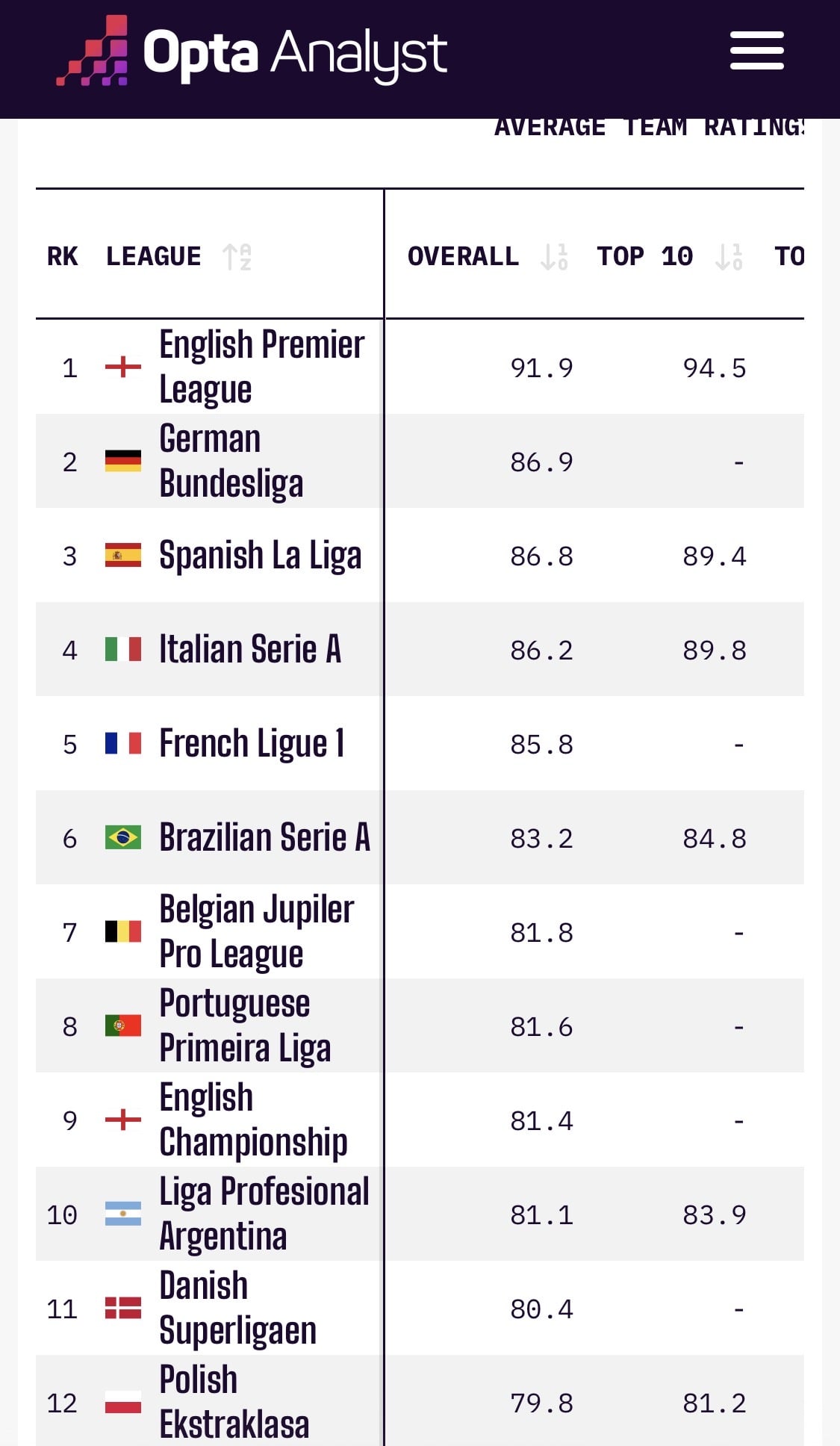Click the Denmark flag icon
The image size is (840, 1446).
pos(123,1308)
